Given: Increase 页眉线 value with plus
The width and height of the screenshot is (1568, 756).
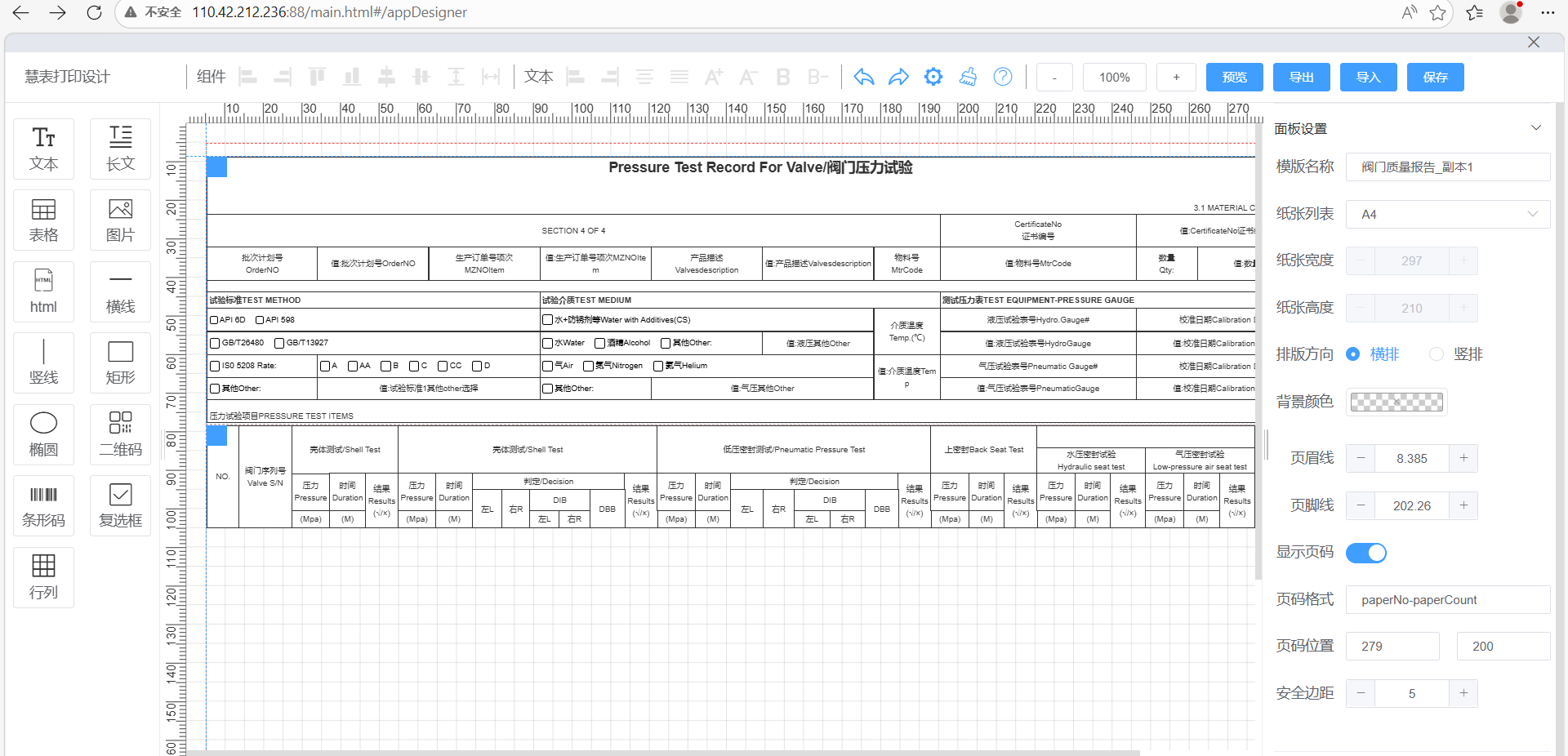Looking at the screenshot, I should click(1463, 458).
